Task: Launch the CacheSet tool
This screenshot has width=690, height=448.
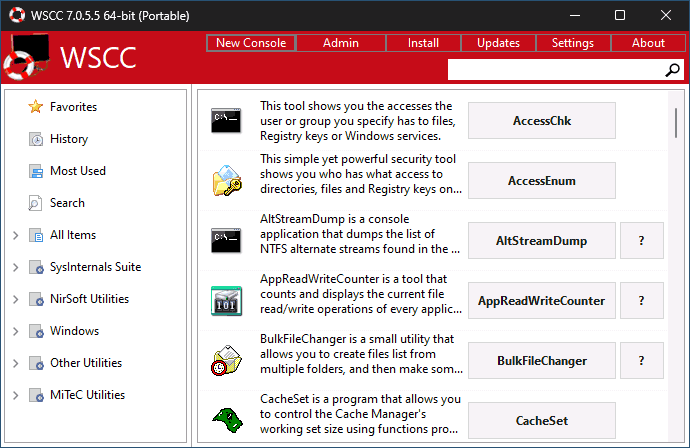Action: click(542, 420)
